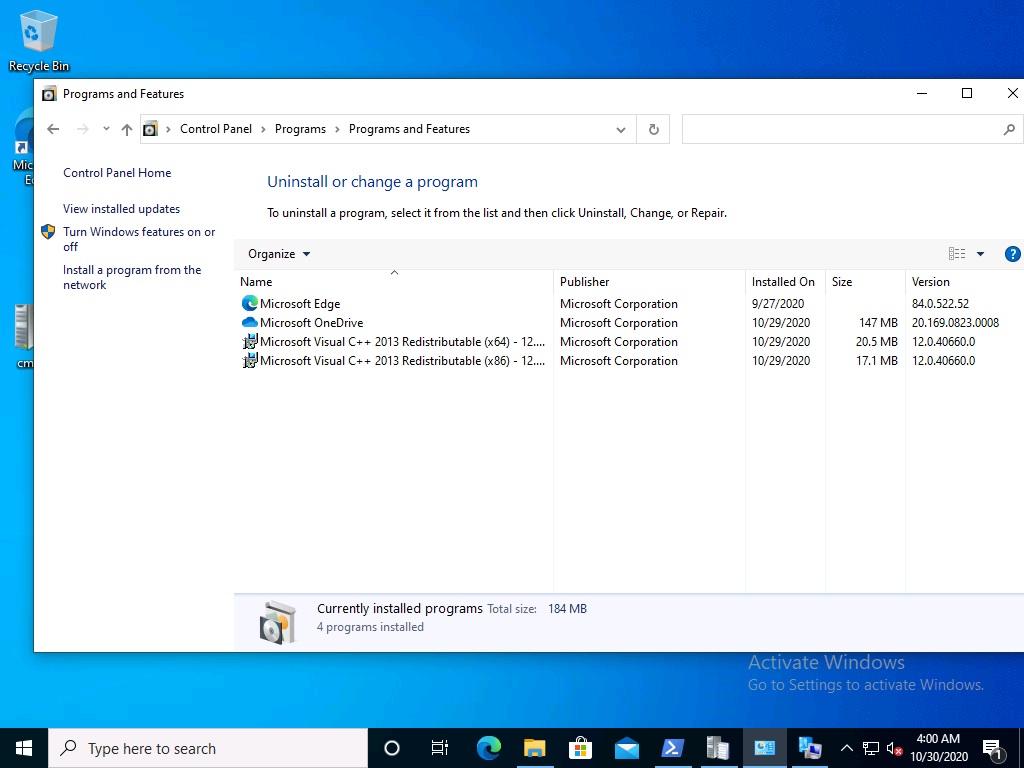Click the Up arrow in the navigation bar
The image size is (1024, 768).
click(127, 129)
